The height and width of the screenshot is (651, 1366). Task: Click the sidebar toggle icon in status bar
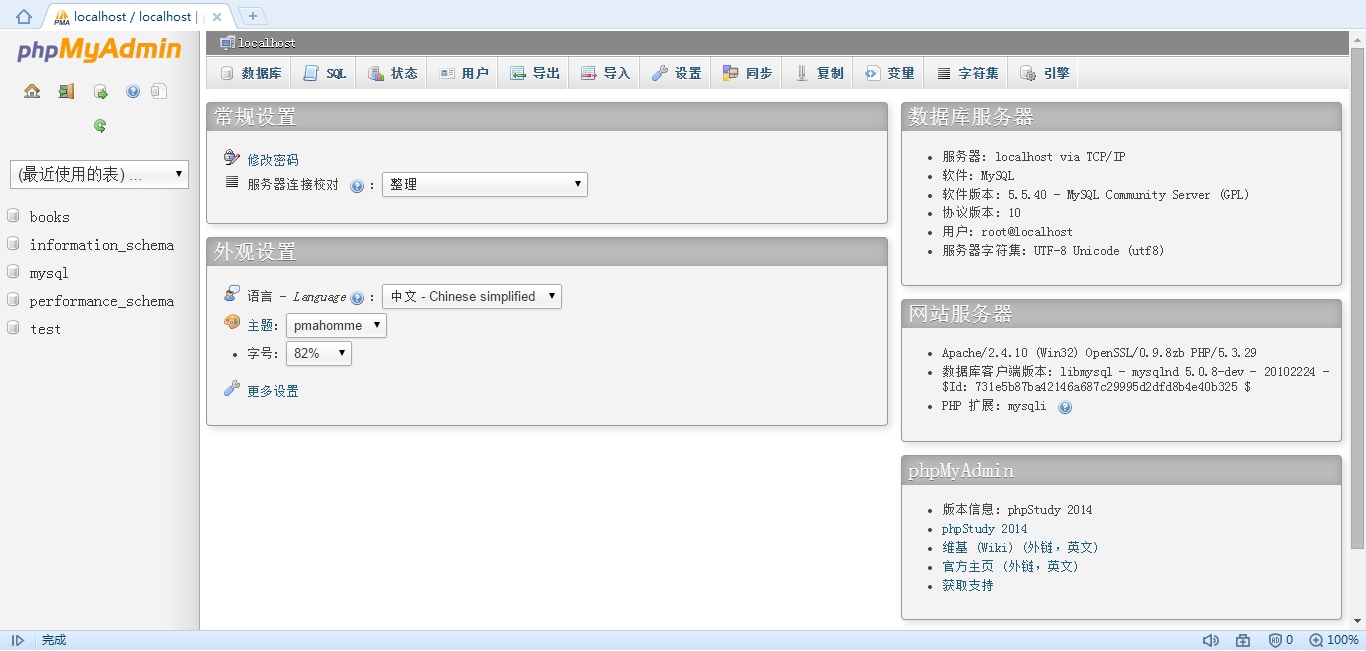pyautogui.click(x=18, y=640)
